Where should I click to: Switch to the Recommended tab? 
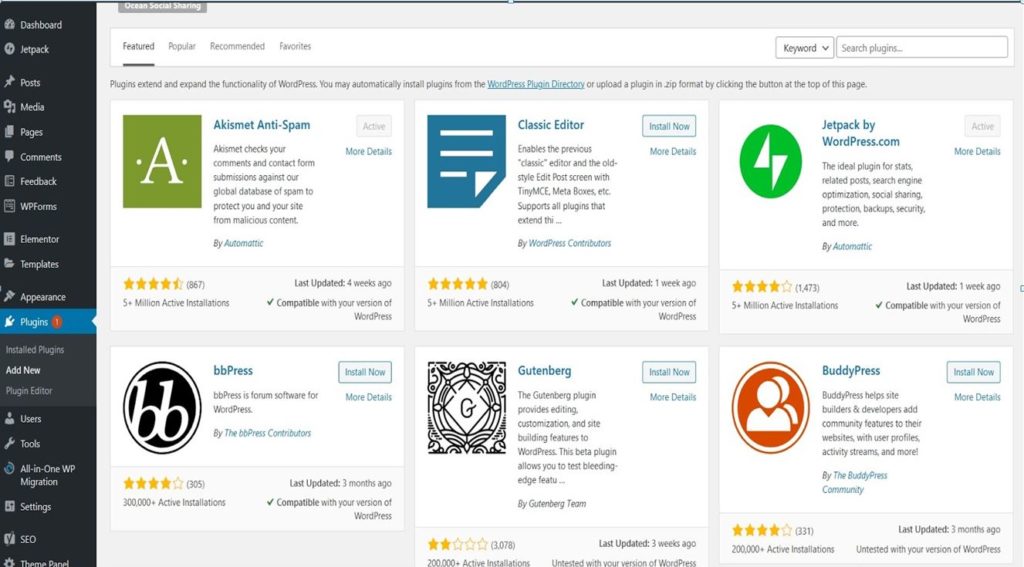tap(237, 46)
